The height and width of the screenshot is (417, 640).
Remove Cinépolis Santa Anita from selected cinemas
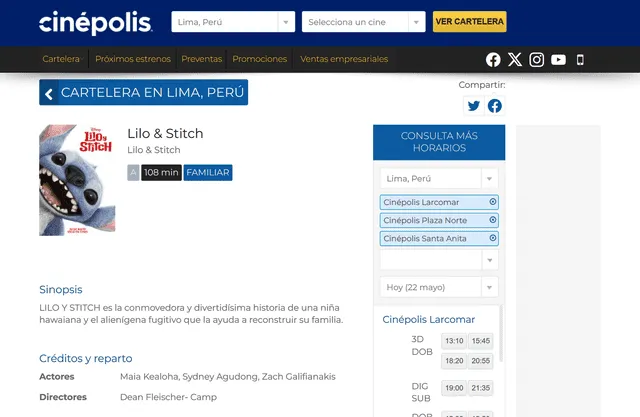pyautogui.click(x=493, y=238)
